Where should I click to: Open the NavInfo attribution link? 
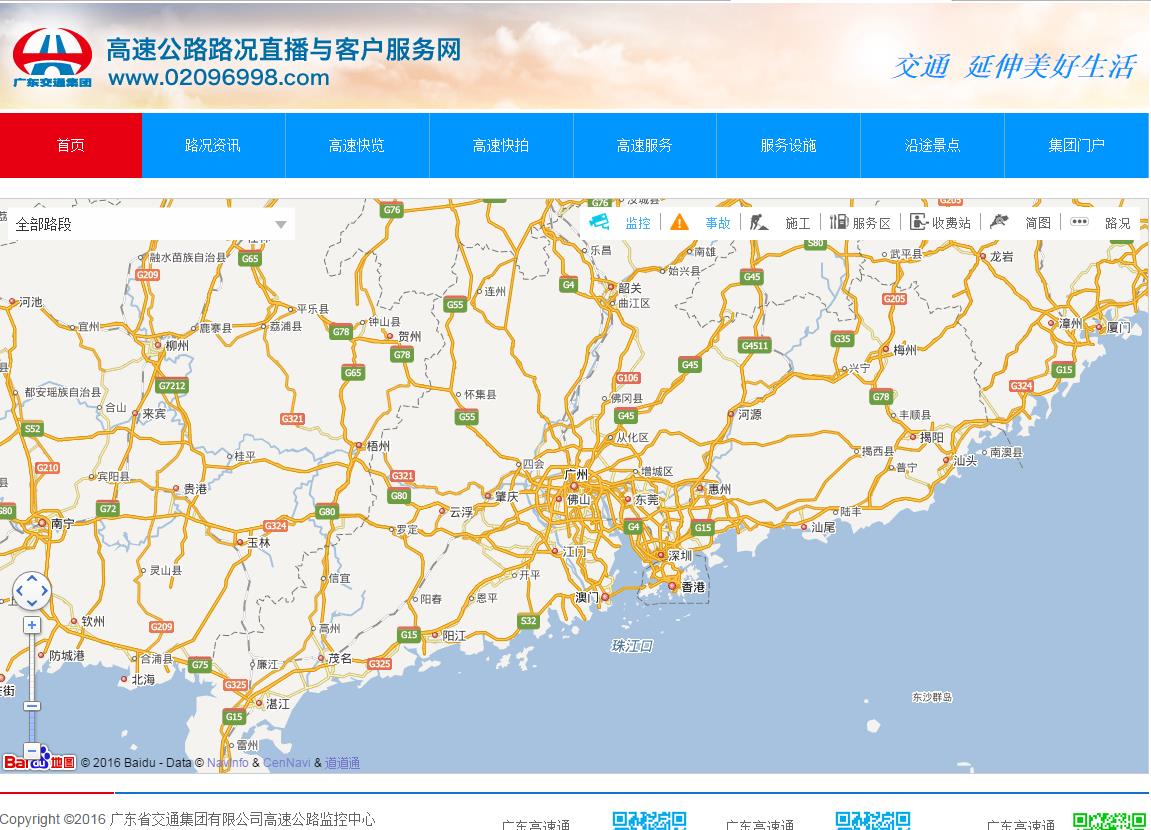pyautogui.click(x=228, y=762)
